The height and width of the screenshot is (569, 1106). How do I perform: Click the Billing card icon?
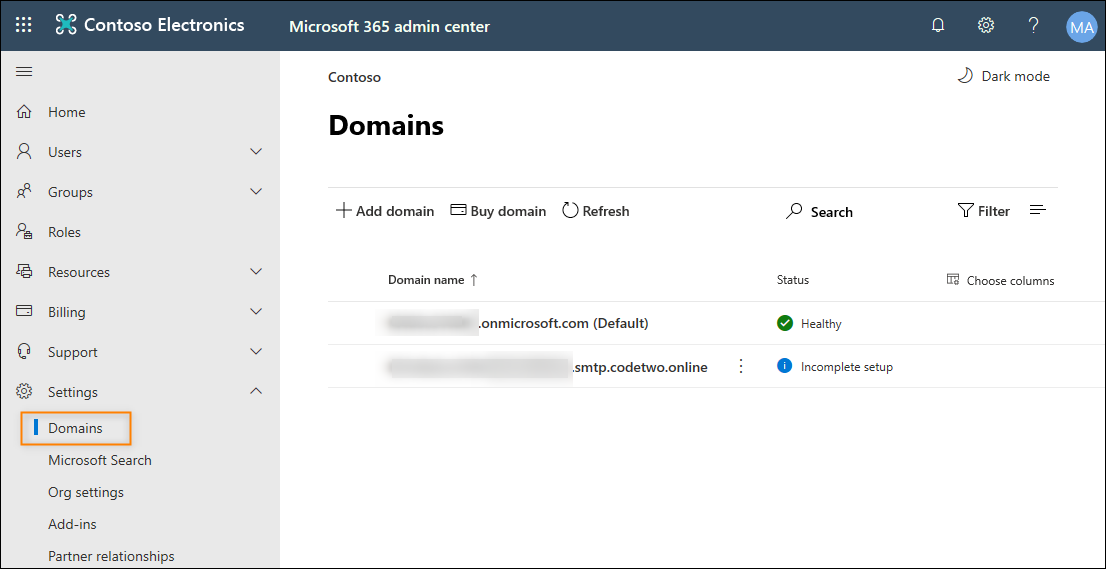pos(25,312)
